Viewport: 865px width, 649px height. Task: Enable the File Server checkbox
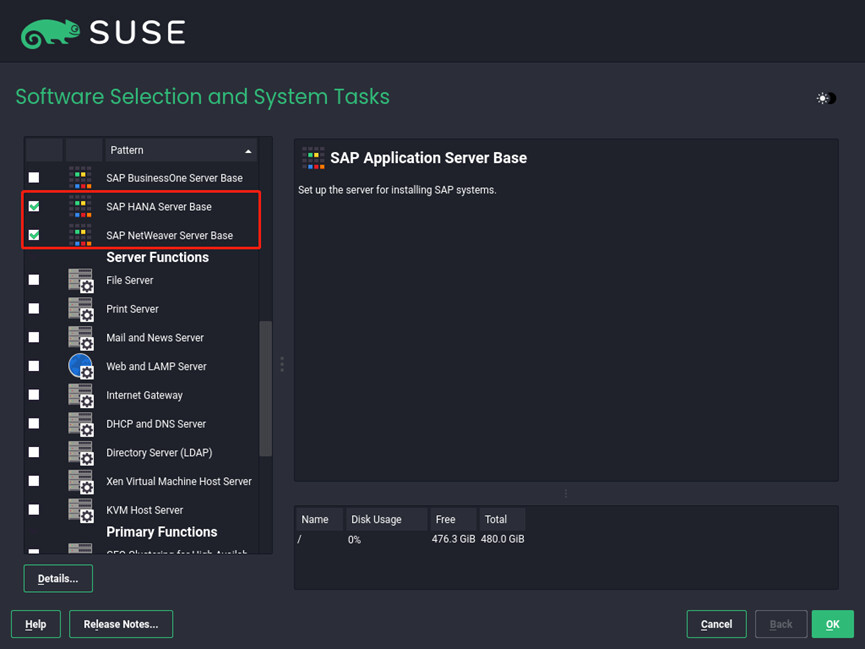pos(34,280)
